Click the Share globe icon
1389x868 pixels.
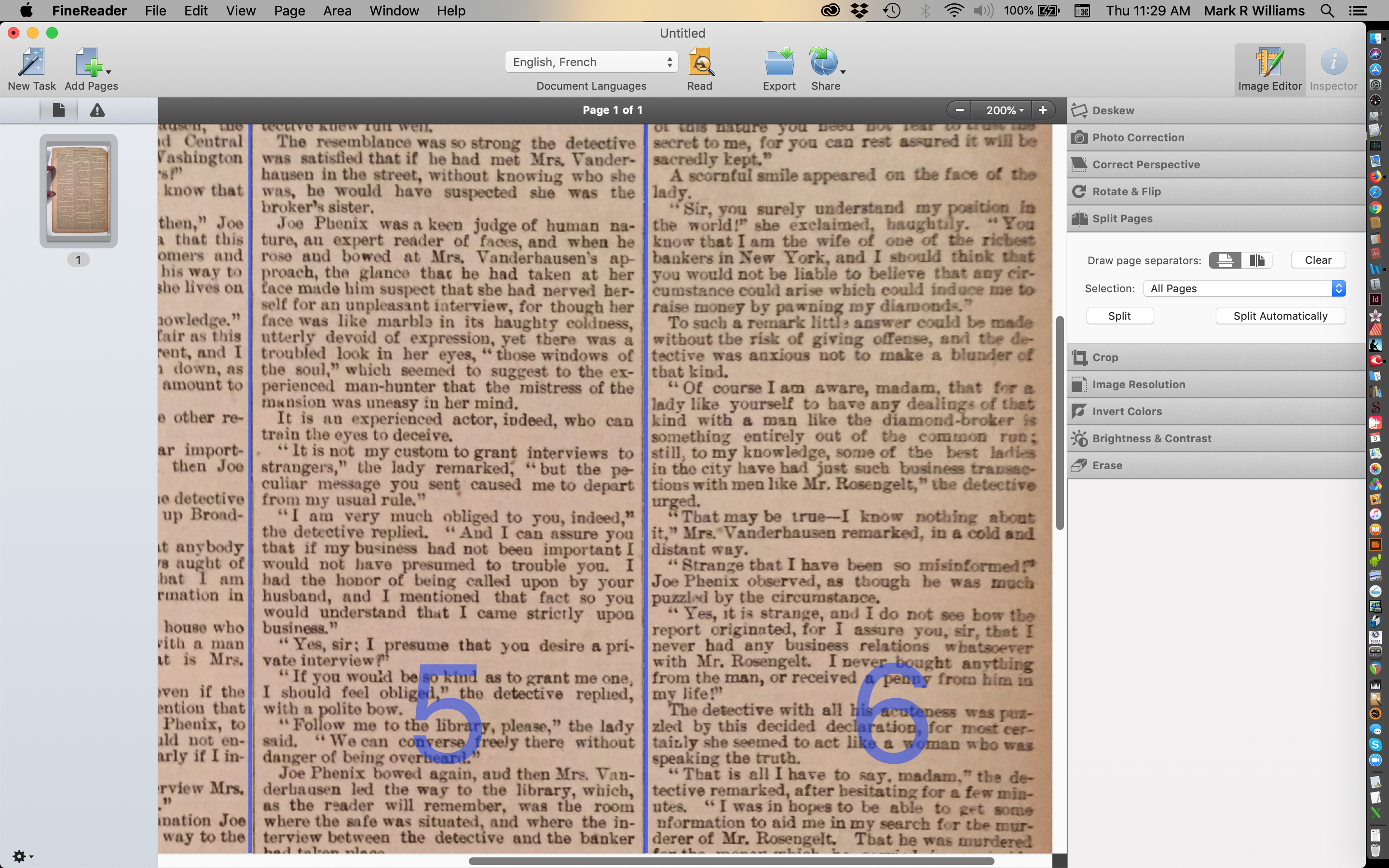click(x=824, y=63)
